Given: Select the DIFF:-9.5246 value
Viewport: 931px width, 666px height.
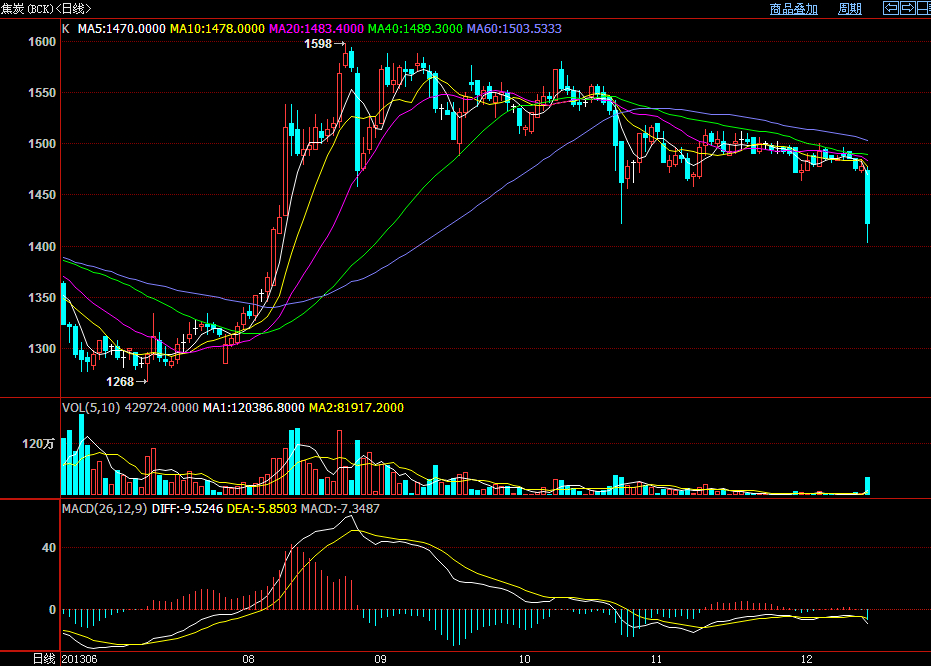Looking at the screenshot, I should (187, 509).
